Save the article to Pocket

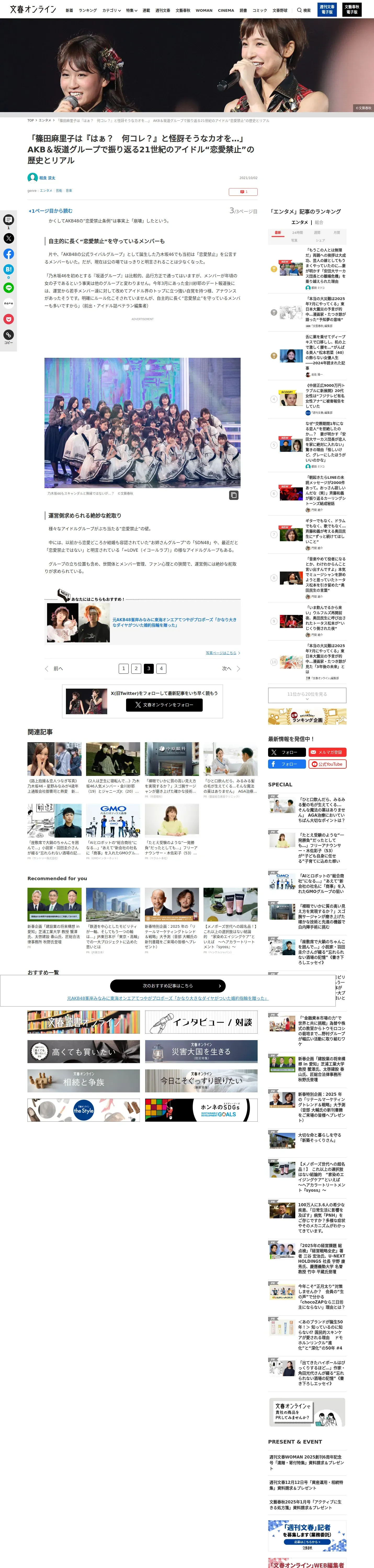coord(9,319)
